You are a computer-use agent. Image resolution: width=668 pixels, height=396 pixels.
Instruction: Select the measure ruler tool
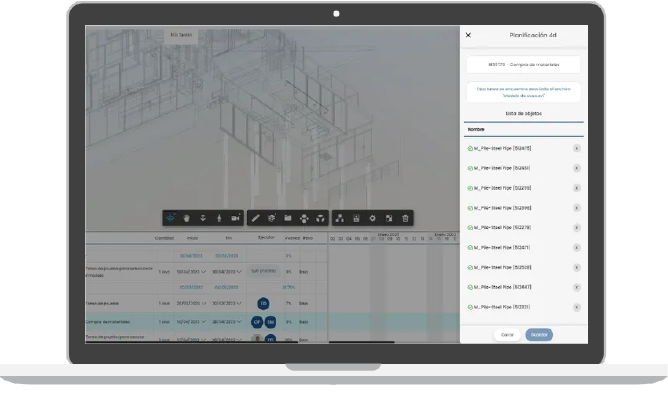(x=255, y=218)
